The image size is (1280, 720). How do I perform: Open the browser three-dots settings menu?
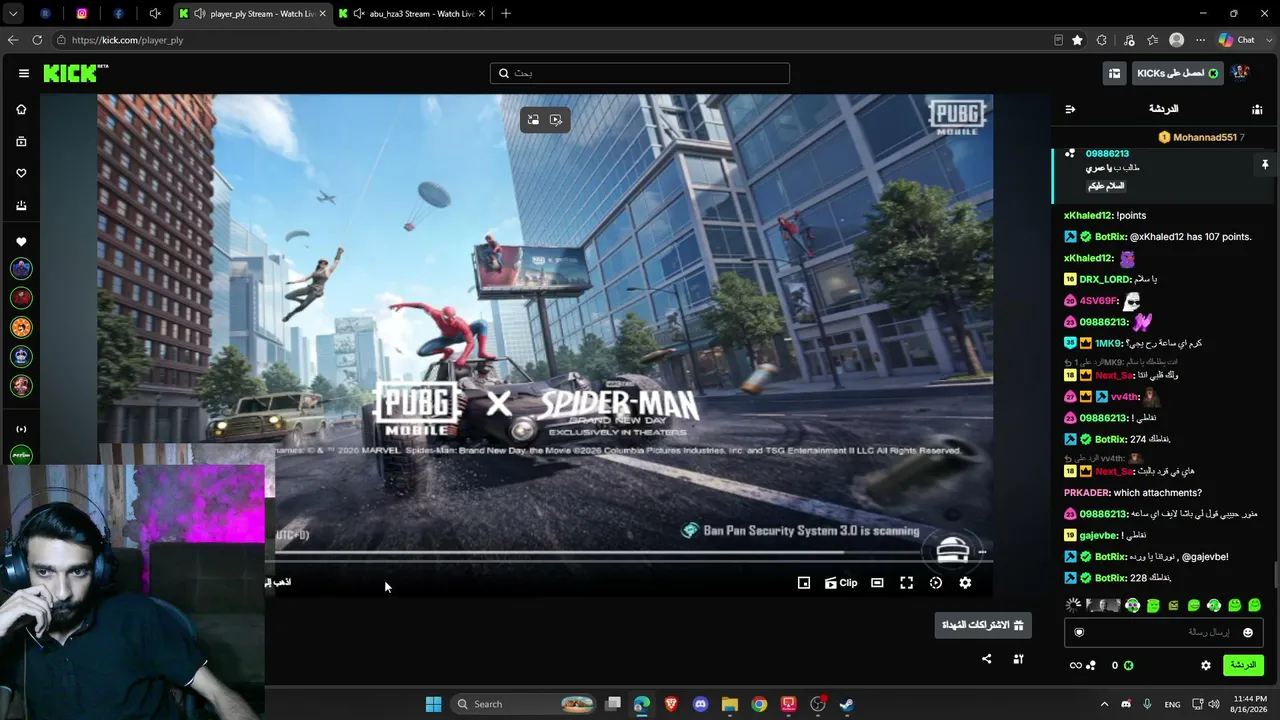[1200, 40]
